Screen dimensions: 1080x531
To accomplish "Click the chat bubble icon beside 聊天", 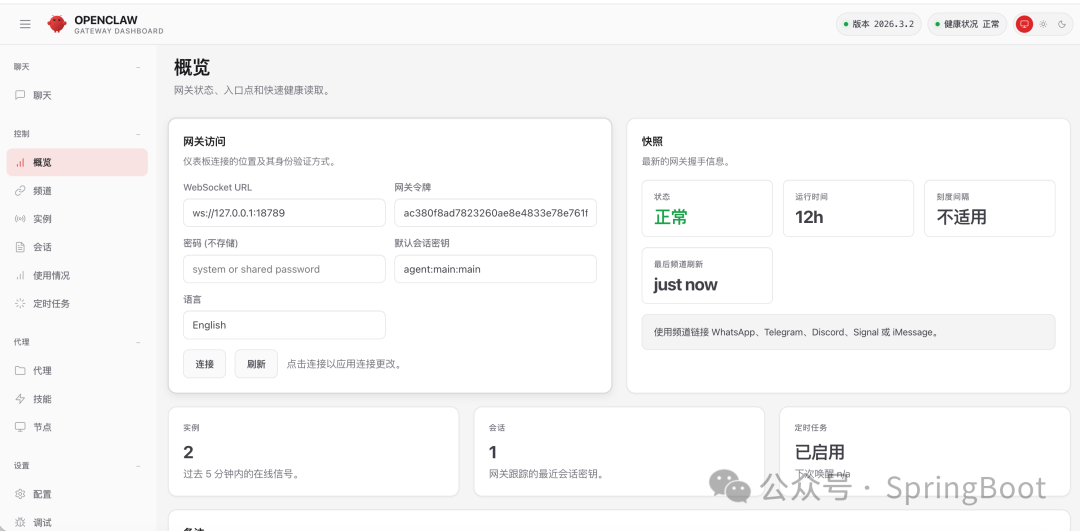I will pyautogui.click(x=21, y=95).
